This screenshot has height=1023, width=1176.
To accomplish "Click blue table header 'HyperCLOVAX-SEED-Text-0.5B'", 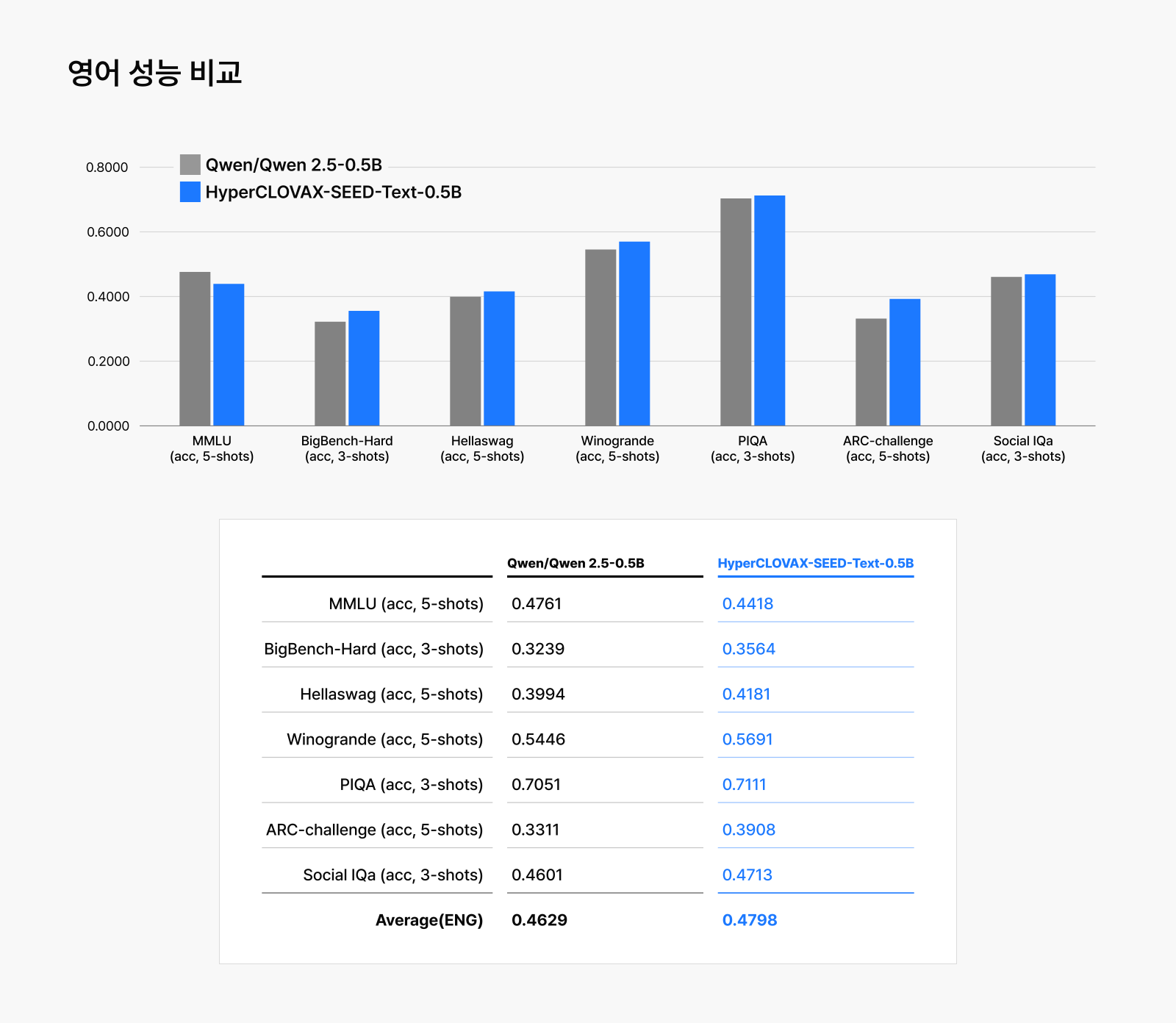I will coord(816,564).
